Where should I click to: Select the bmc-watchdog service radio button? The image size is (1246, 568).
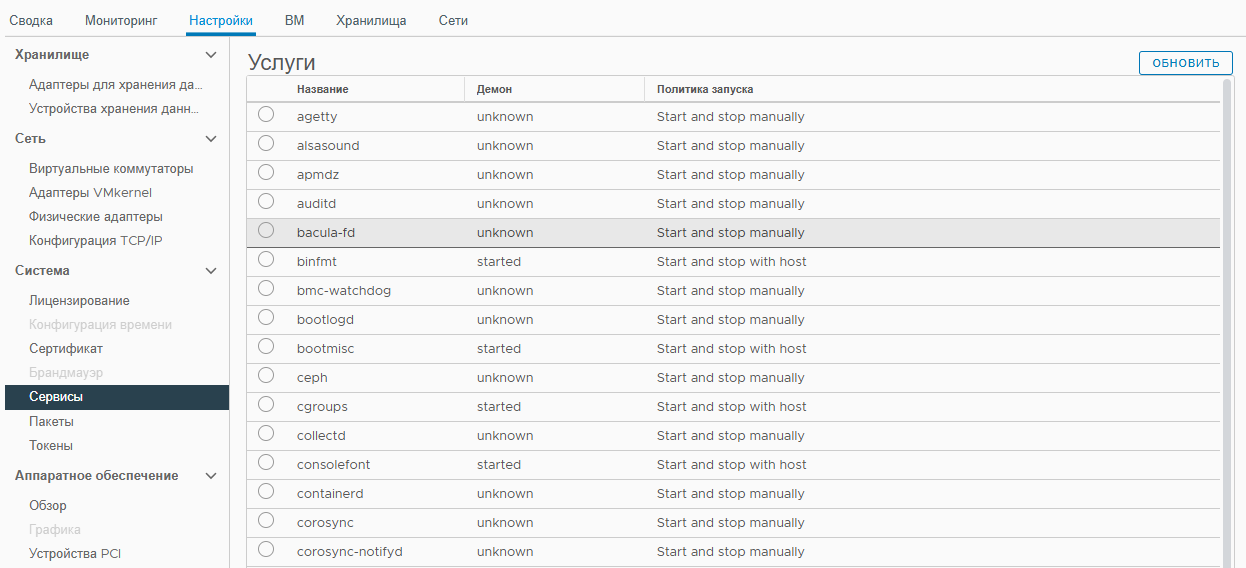(266, 288)
